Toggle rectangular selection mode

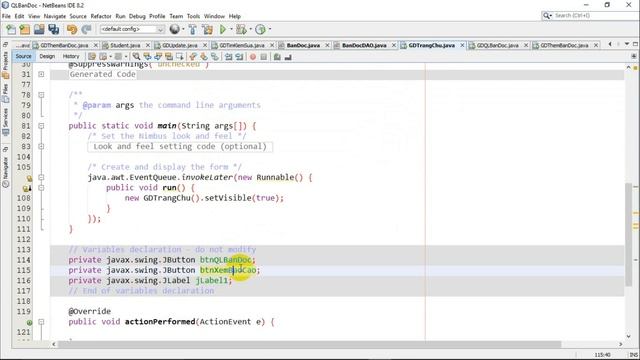(179, 57)
